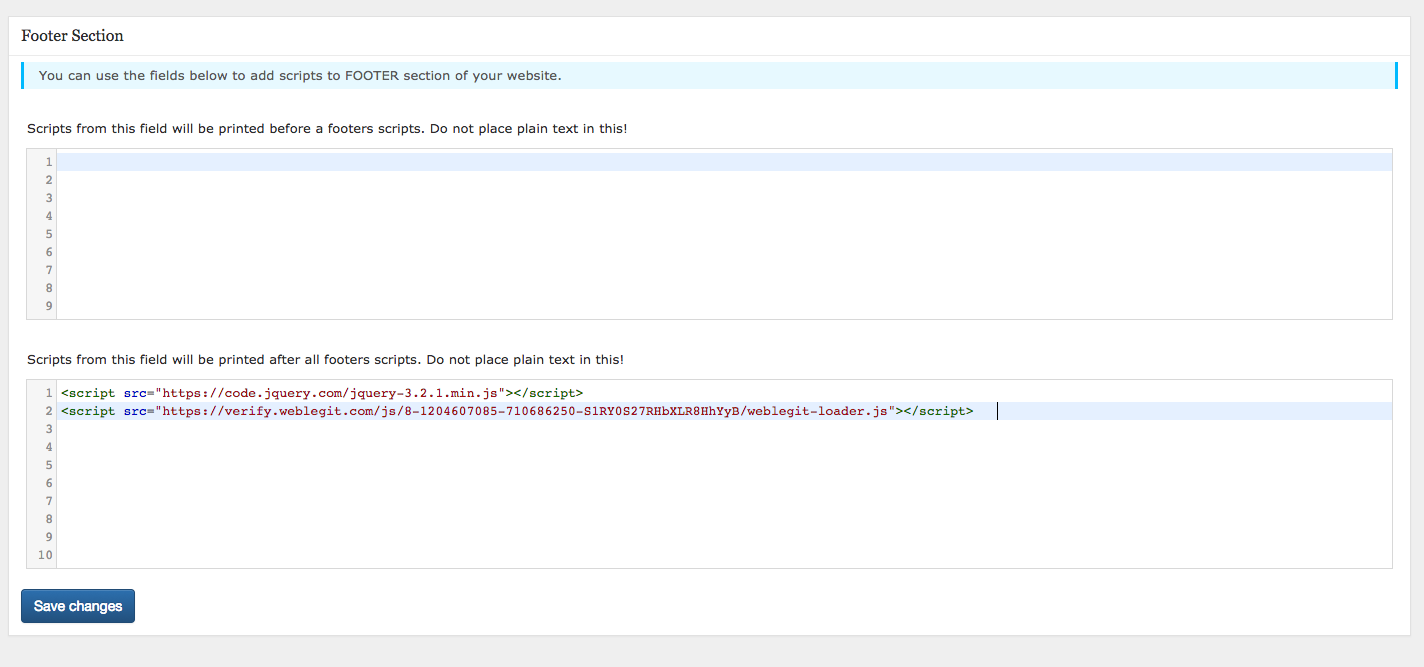The image size is (1424, 667).
Task: Click line number 9 in the first editor gutter
Action: point(48,306)
